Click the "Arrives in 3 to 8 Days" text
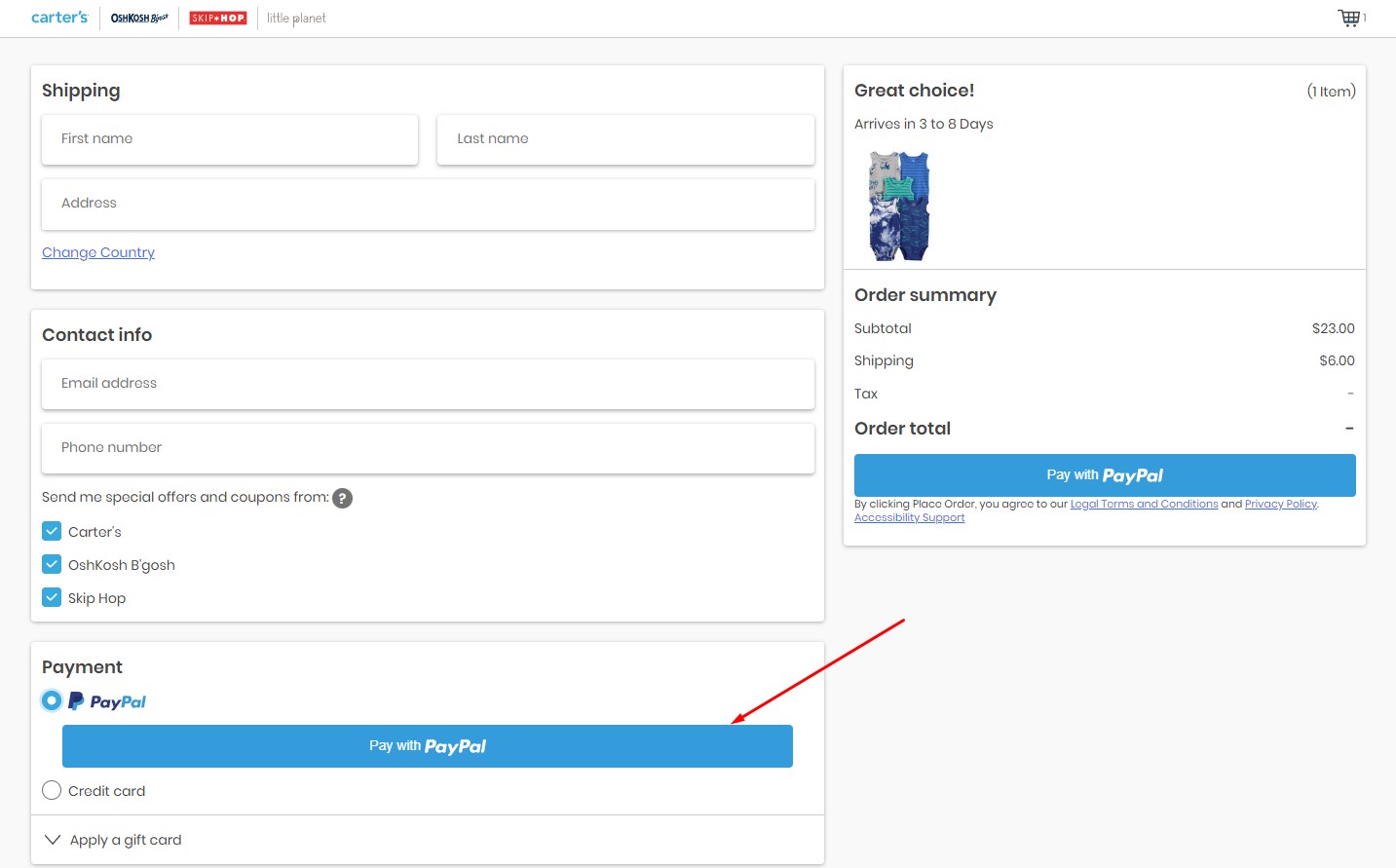 click(x=924, y=124)
